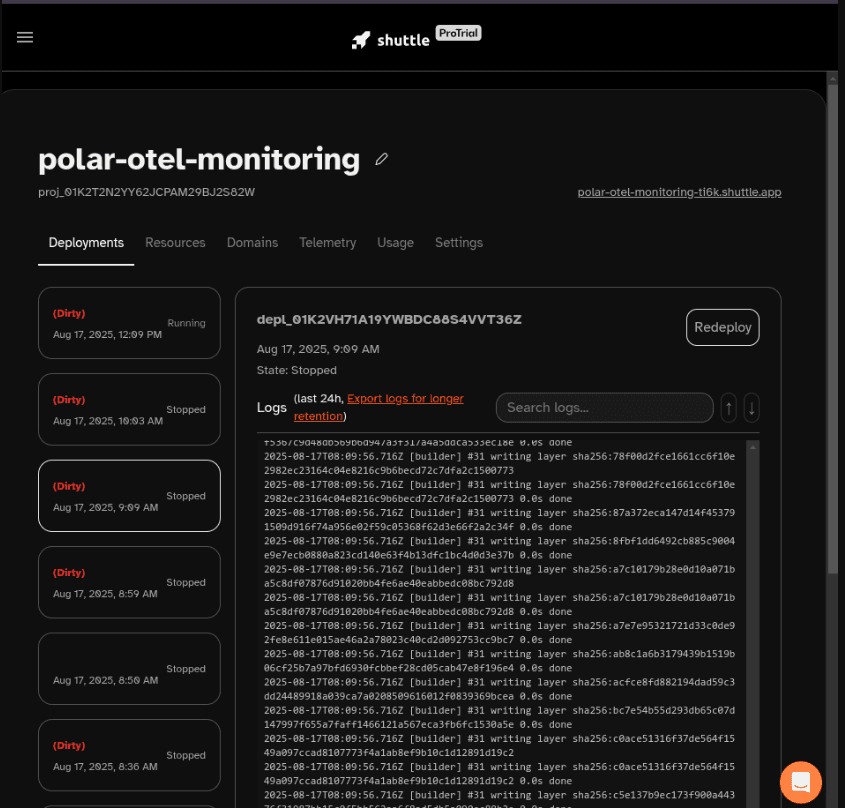Image resolution: width=845 pixels, height=808 pixels.
Task: Open the orange chat support widget
Action: [x=800, y=782]
